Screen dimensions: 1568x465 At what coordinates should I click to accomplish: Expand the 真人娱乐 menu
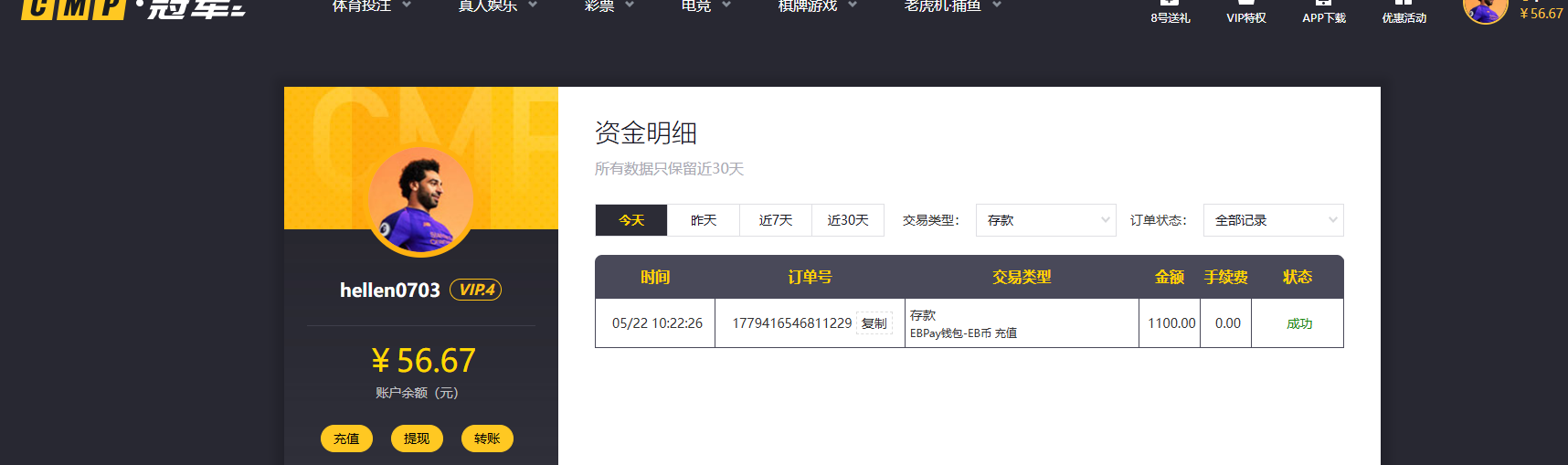coord(497,5)
